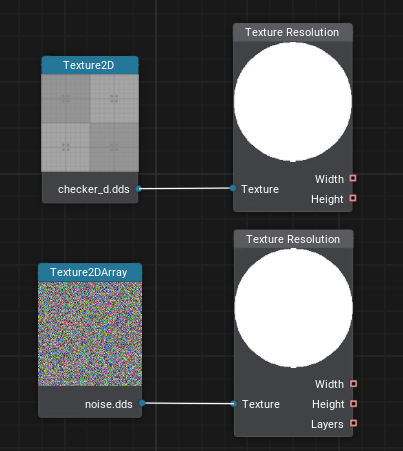
Task: Click Texture input port on top Texture Resolution node
Action: [x=233, y=188]
